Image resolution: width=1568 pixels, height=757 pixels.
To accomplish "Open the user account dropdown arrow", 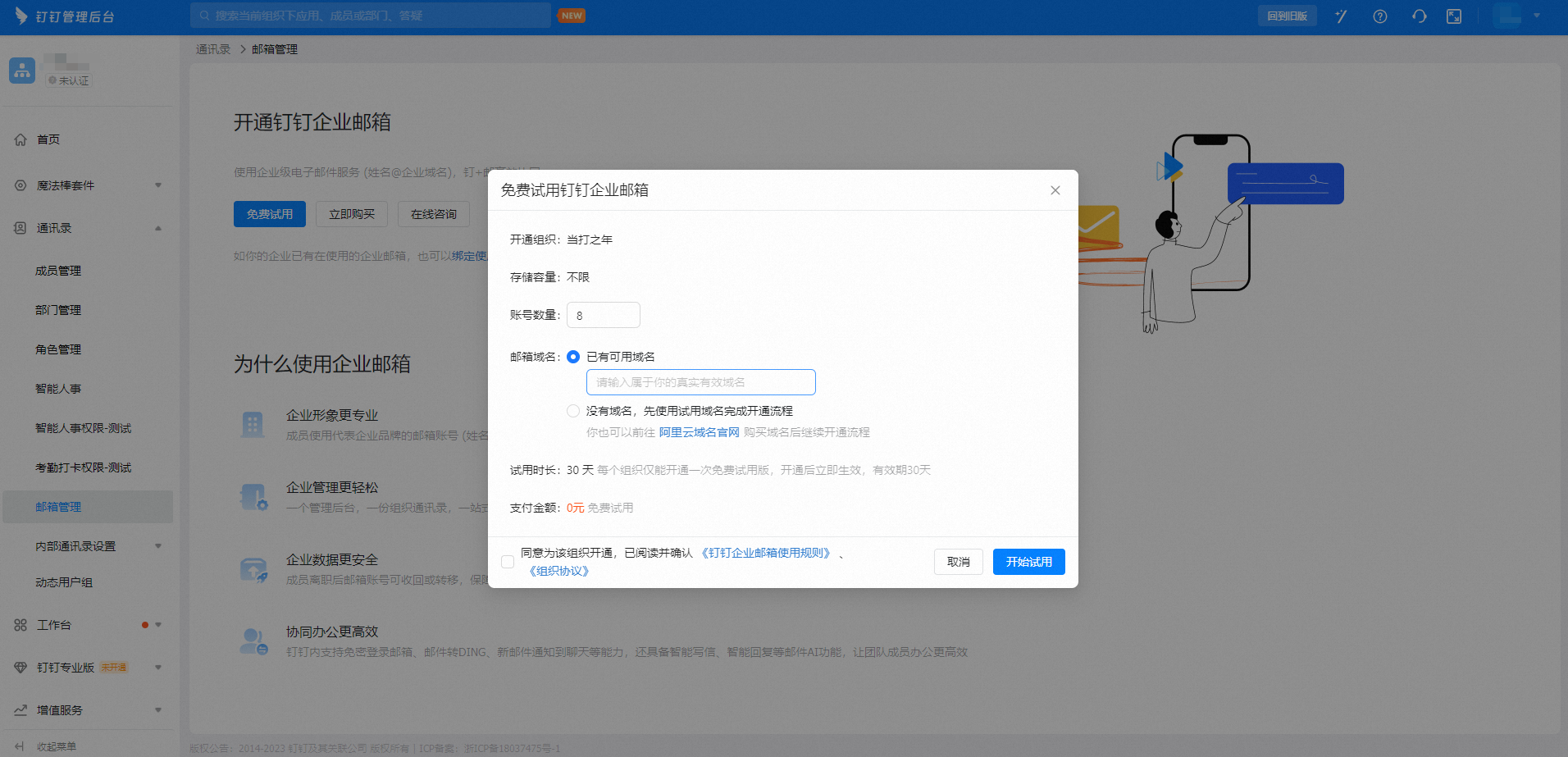I will pyautogui.click(x=1537, y=16).
